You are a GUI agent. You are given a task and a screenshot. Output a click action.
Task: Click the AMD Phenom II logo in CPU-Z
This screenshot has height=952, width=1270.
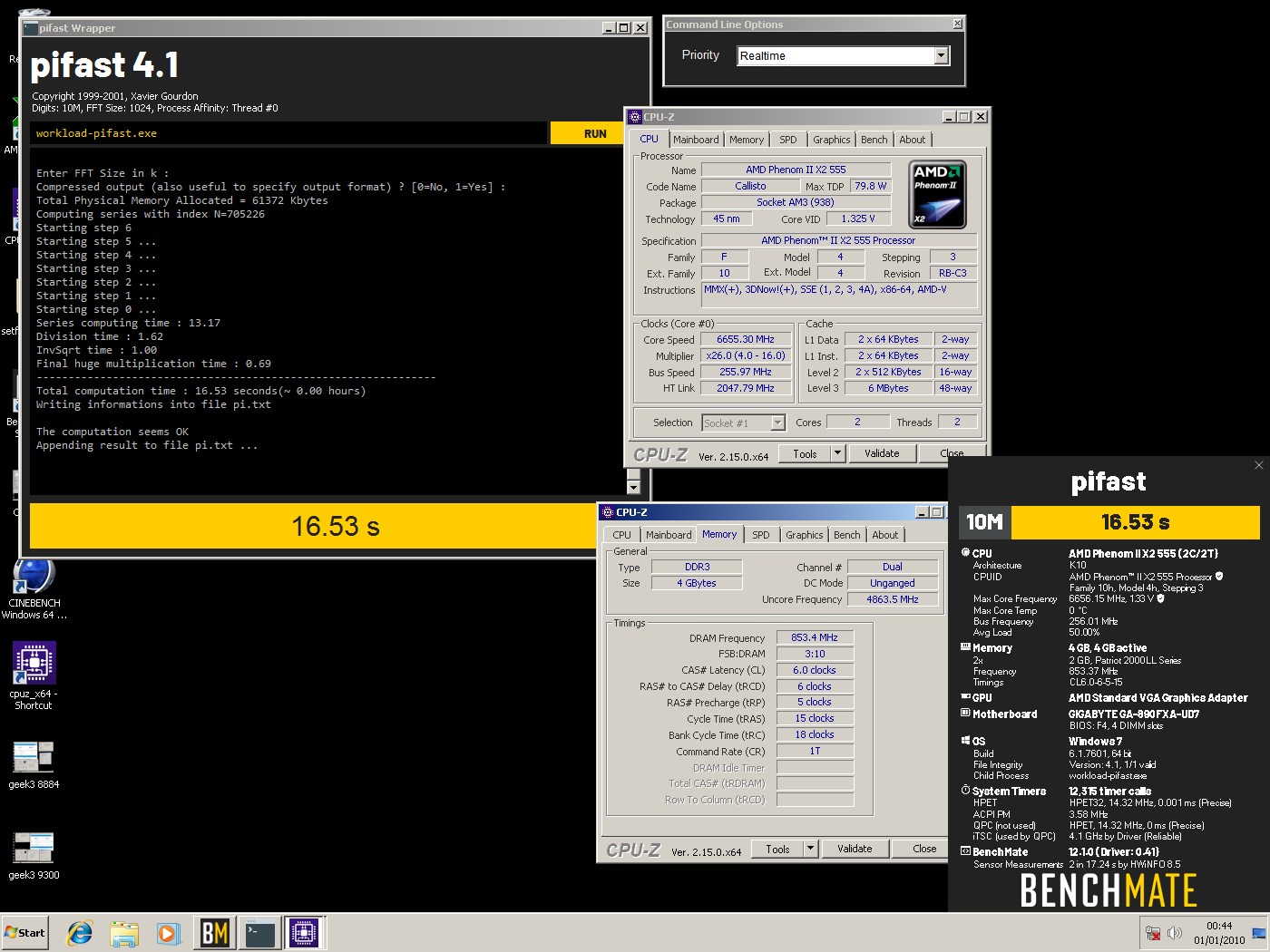pyautogui.click(x=937, y=194)
